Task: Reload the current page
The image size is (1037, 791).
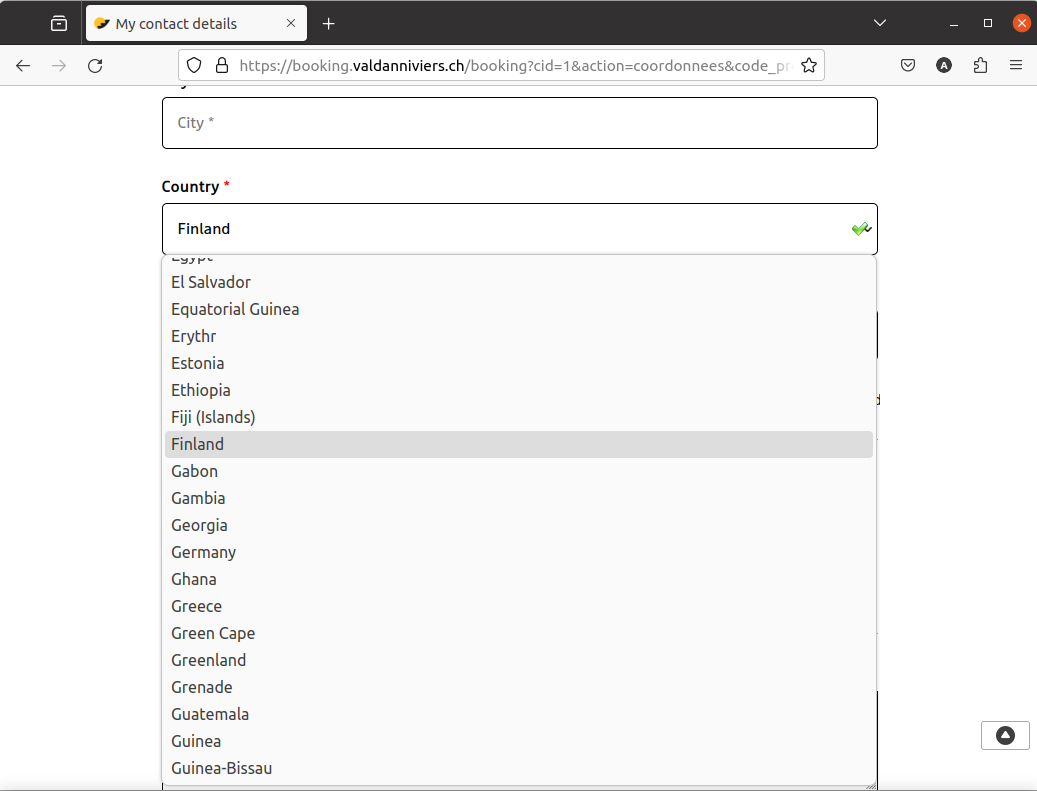Action: [x=95, y=66]
